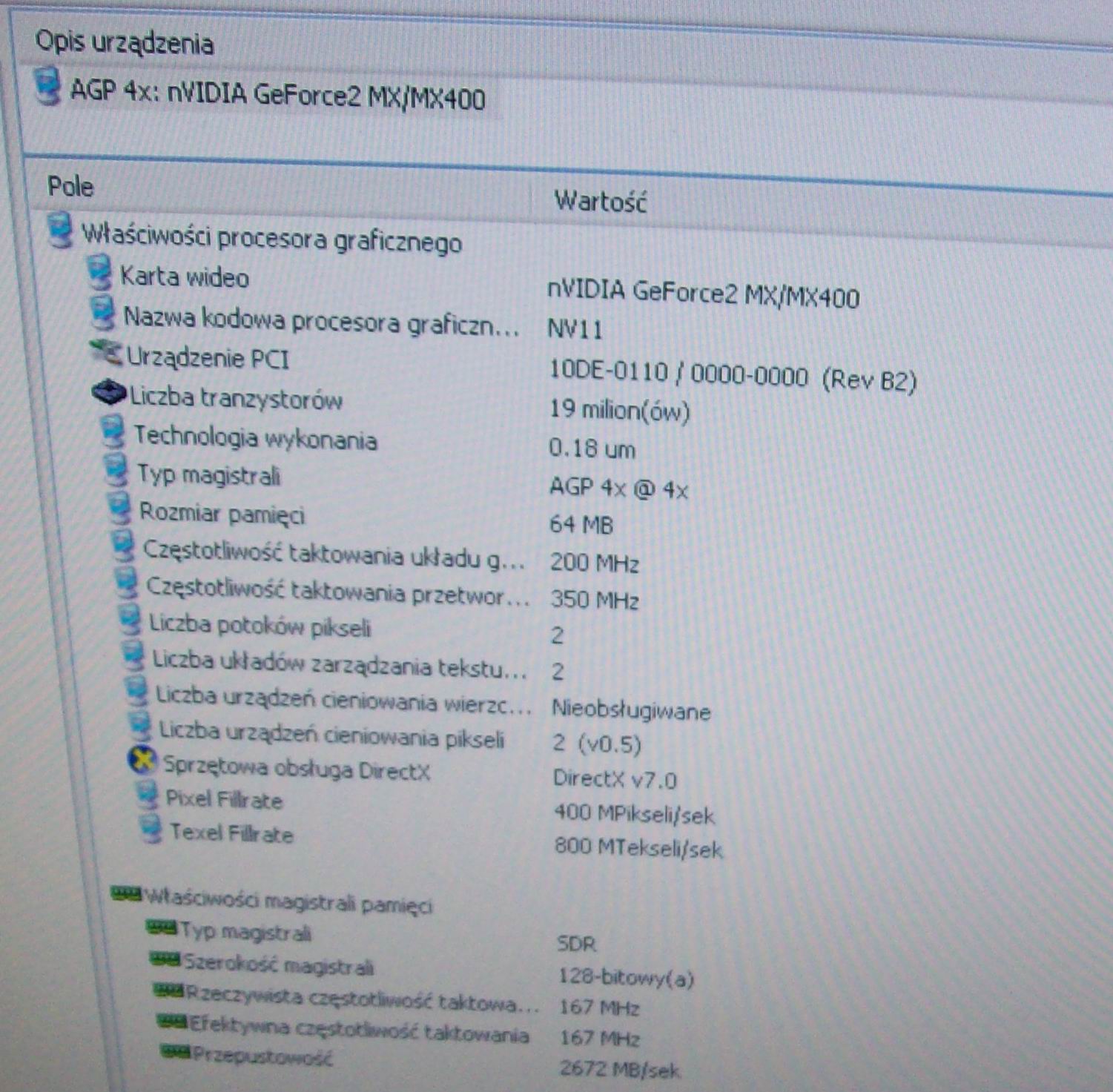Image resolution: width=1113 pixels, height=1092 pixels.
Task: Select the Nieobsługiwane value
Action: tap(631, 710)
